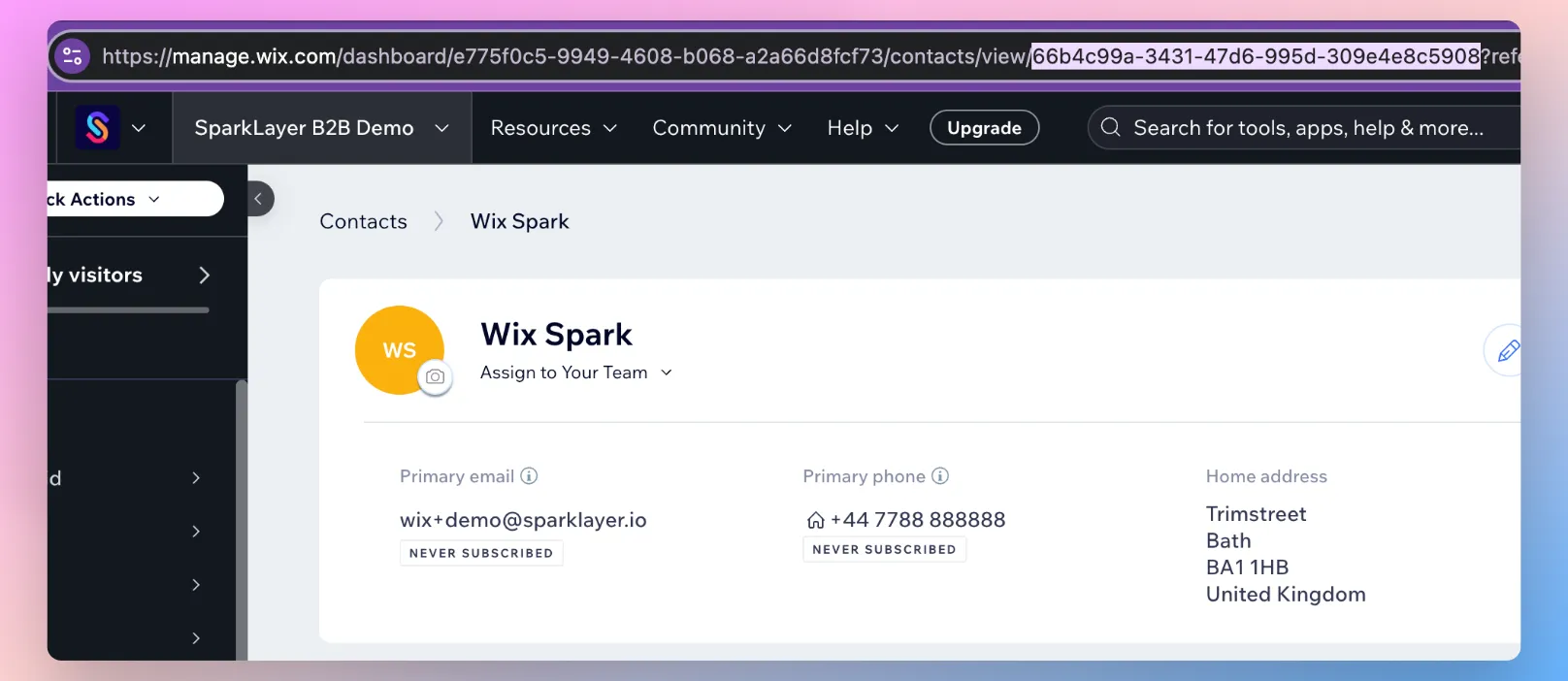1568x681 pixels.
Task: Click the email wix+demo@sparklayer.io
Action: pos(523,520)
